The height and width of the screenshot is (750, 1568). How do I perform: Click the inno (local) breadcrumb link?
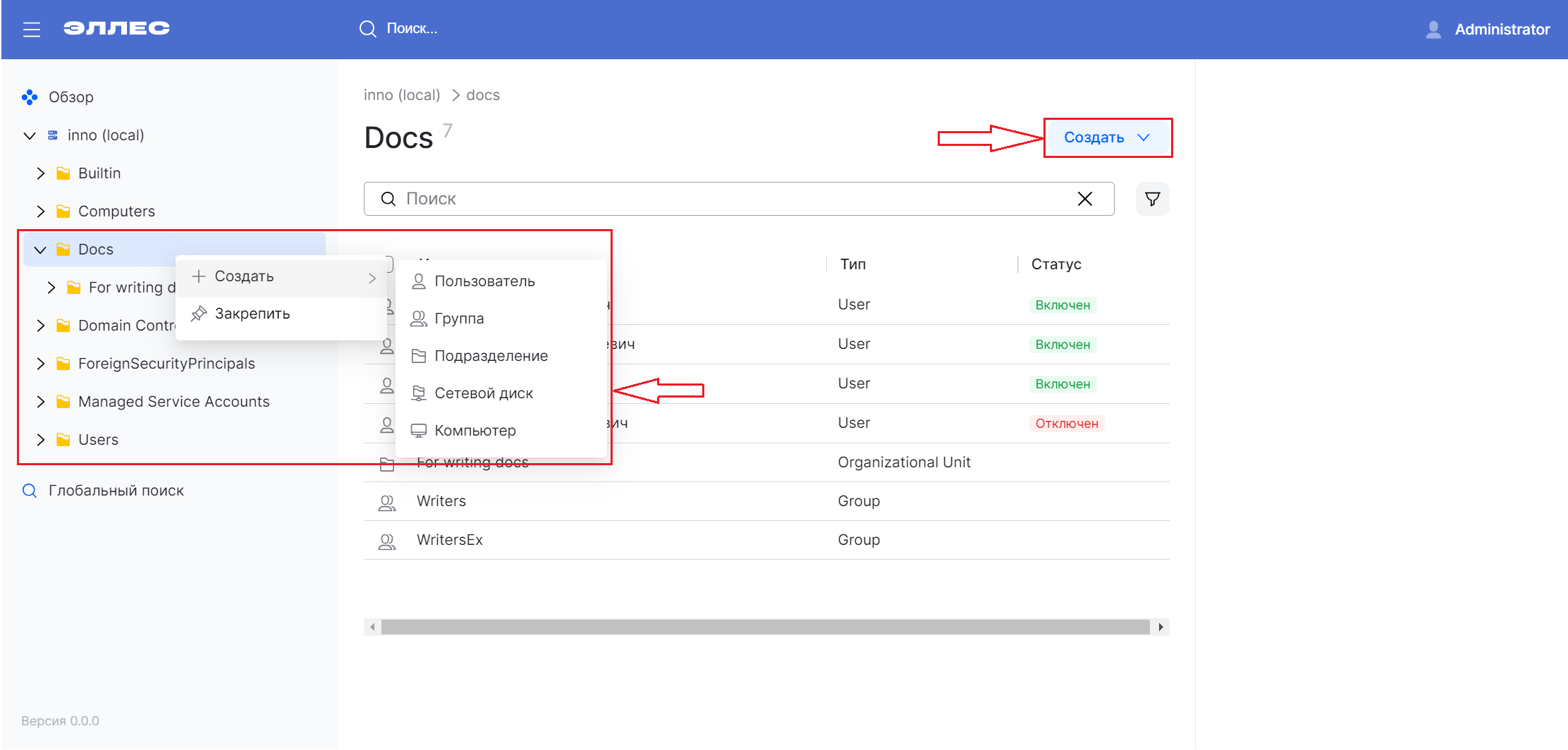coord(402,95)
